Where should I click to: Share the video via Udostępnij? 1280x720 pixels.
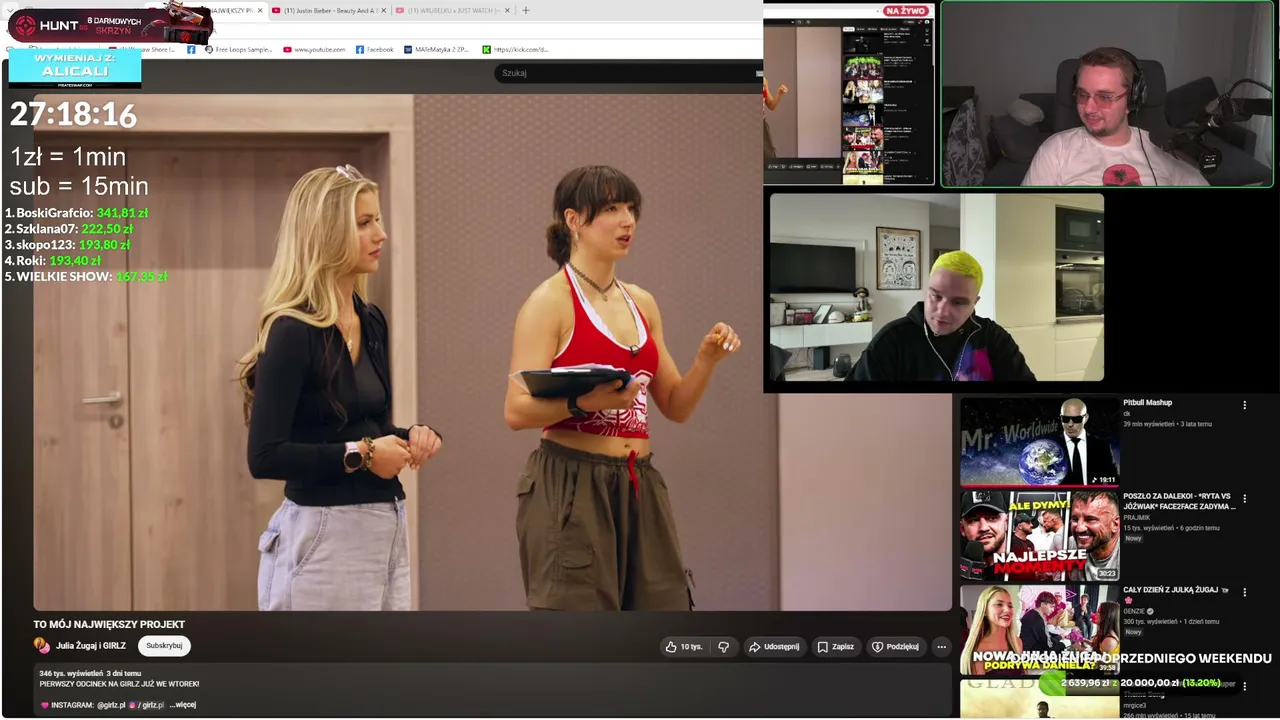774,647
